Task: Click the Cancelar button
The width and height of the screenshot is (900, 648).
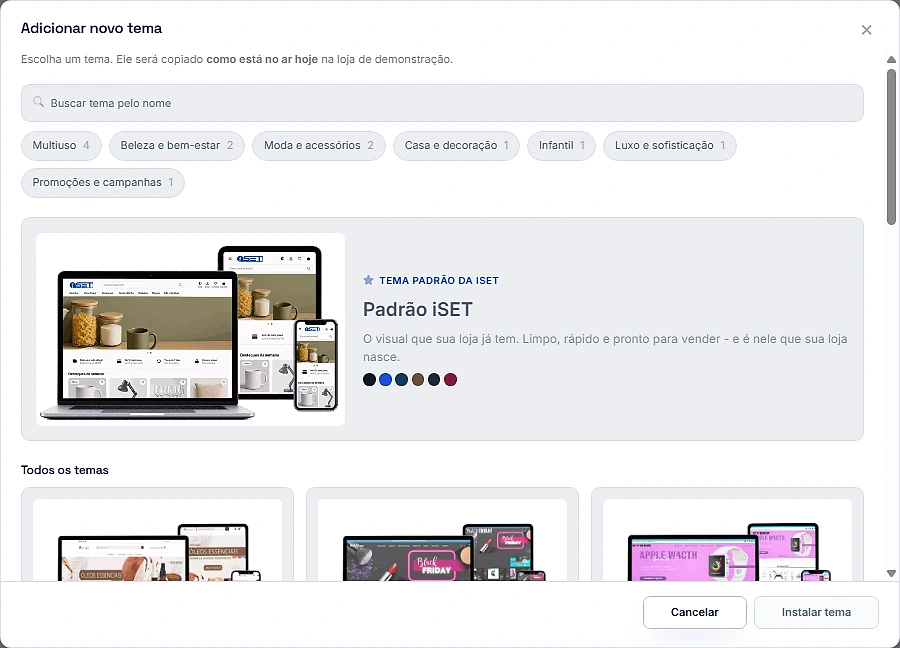Action: click(x=695, y=612)
